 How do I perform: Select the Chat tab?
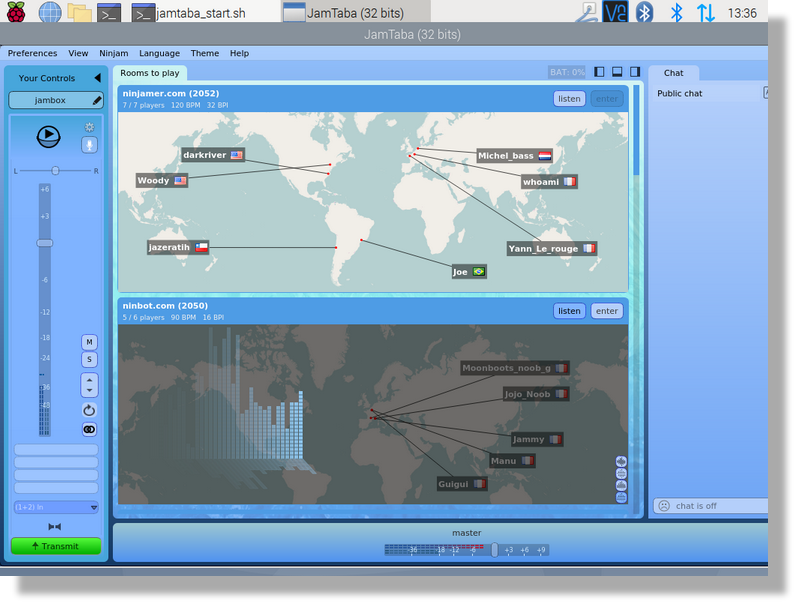673,73
